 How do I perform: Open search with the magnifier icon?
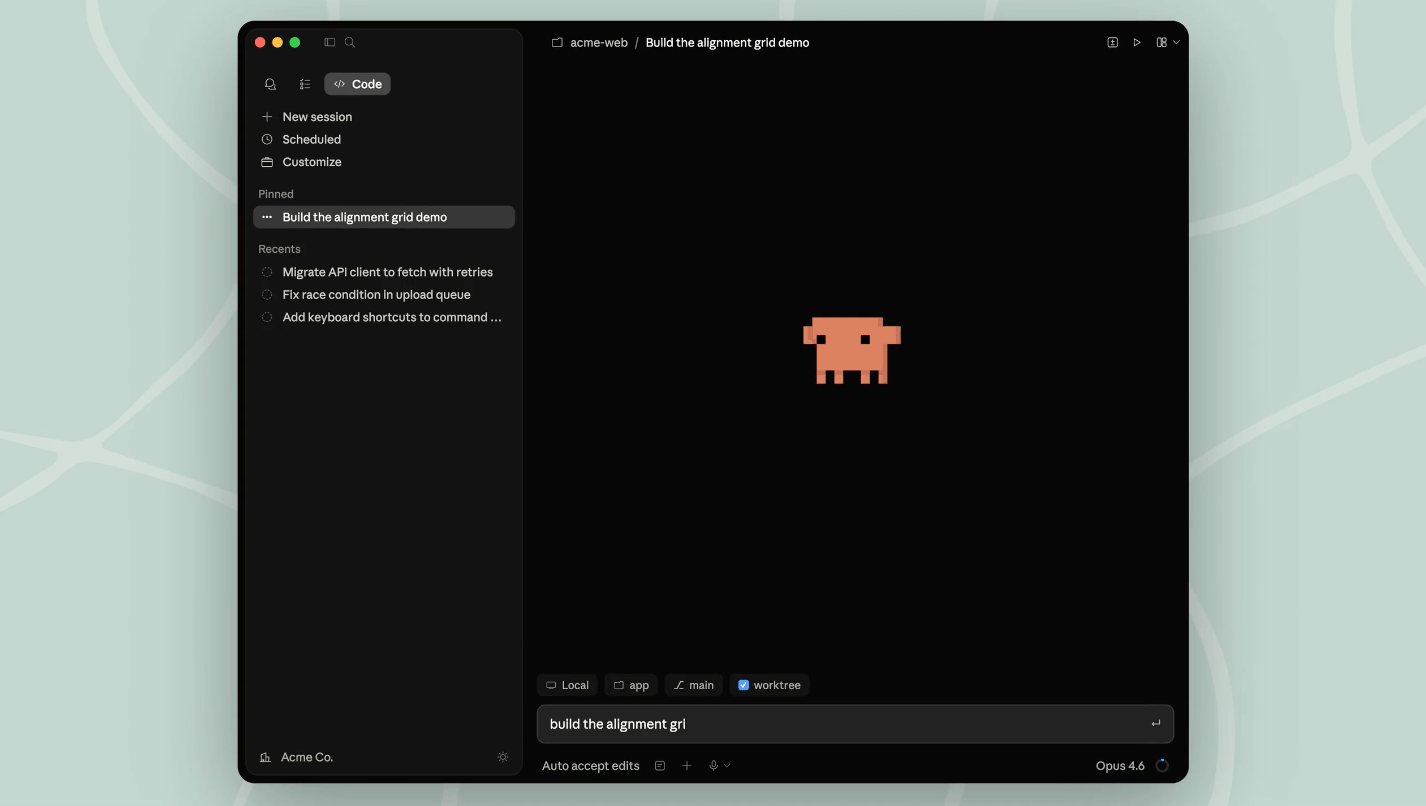point(350,42)
